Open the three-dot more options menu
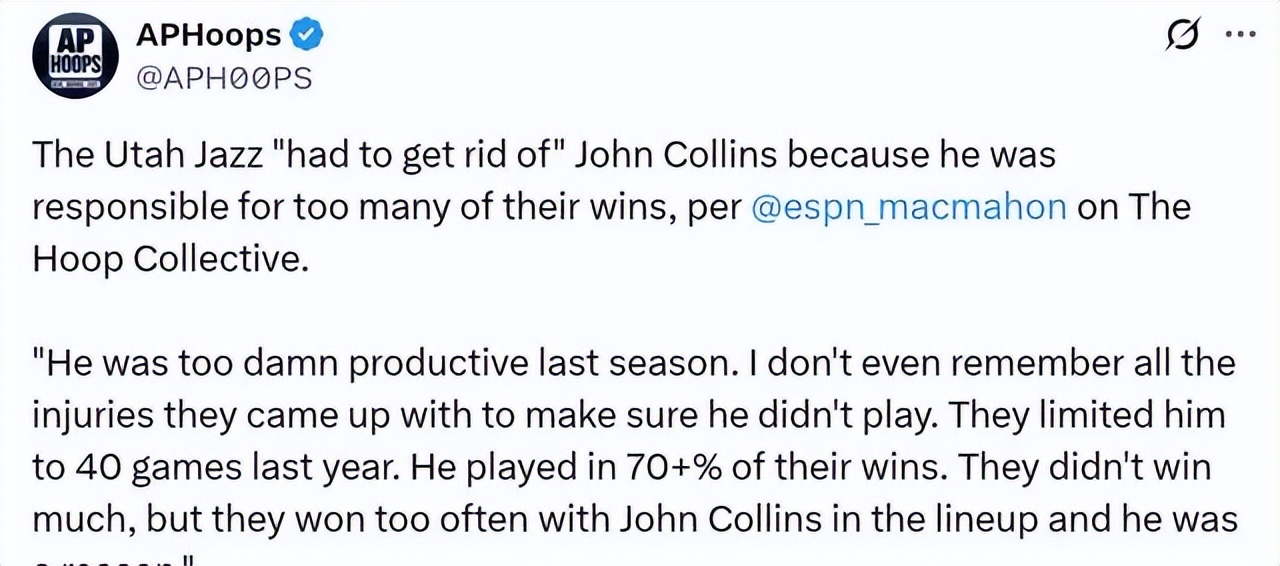1280x566 pixels. click(1240, 36)
